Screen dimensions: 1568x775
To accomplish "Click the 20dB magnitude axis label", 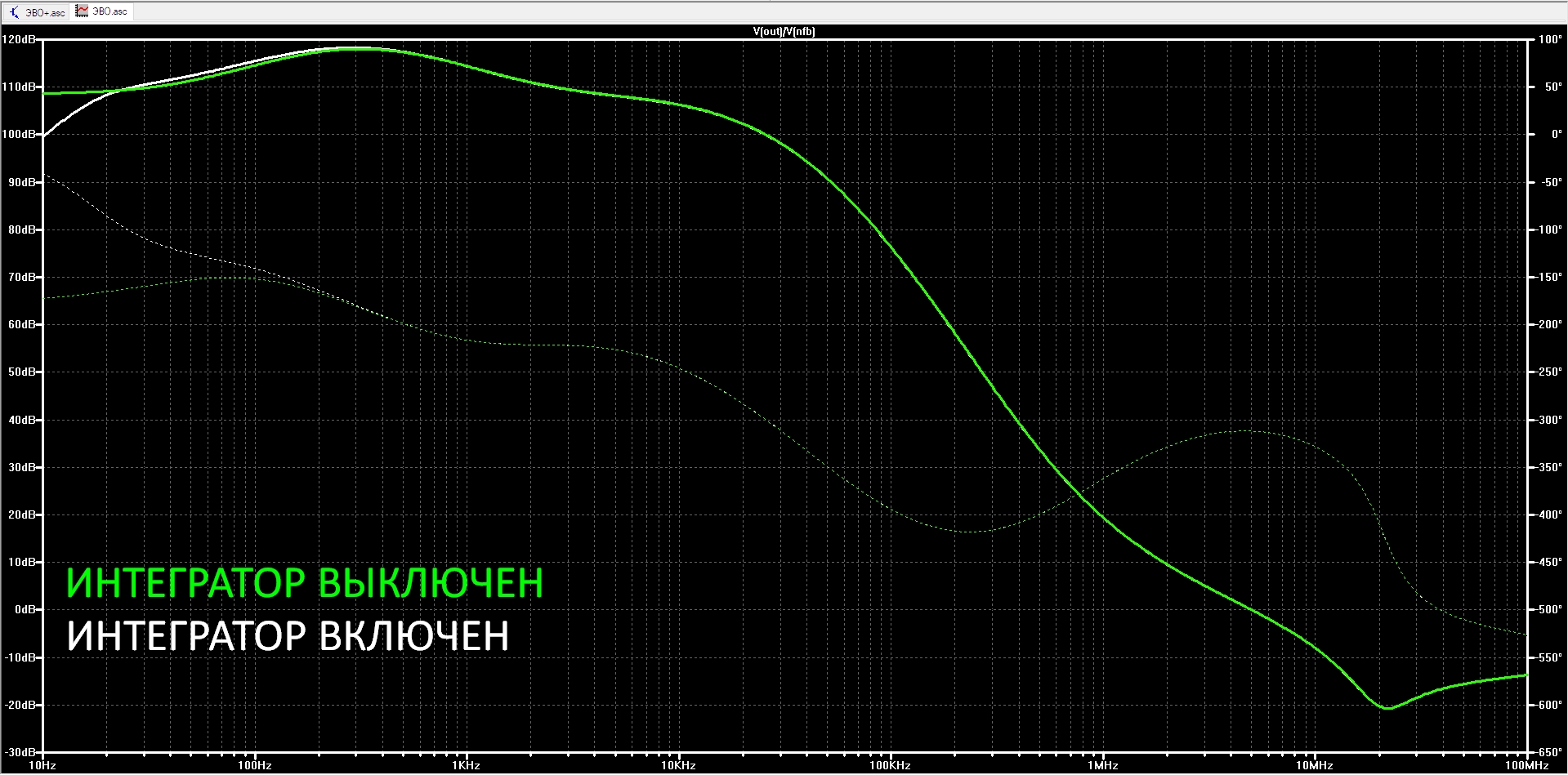I will [21, 514].
